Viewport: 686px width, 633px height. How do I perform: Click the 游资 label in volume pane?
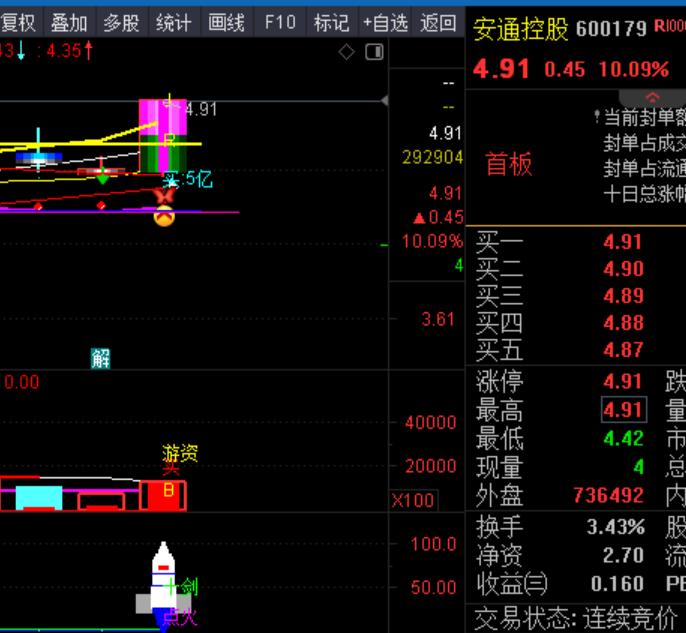180,453
